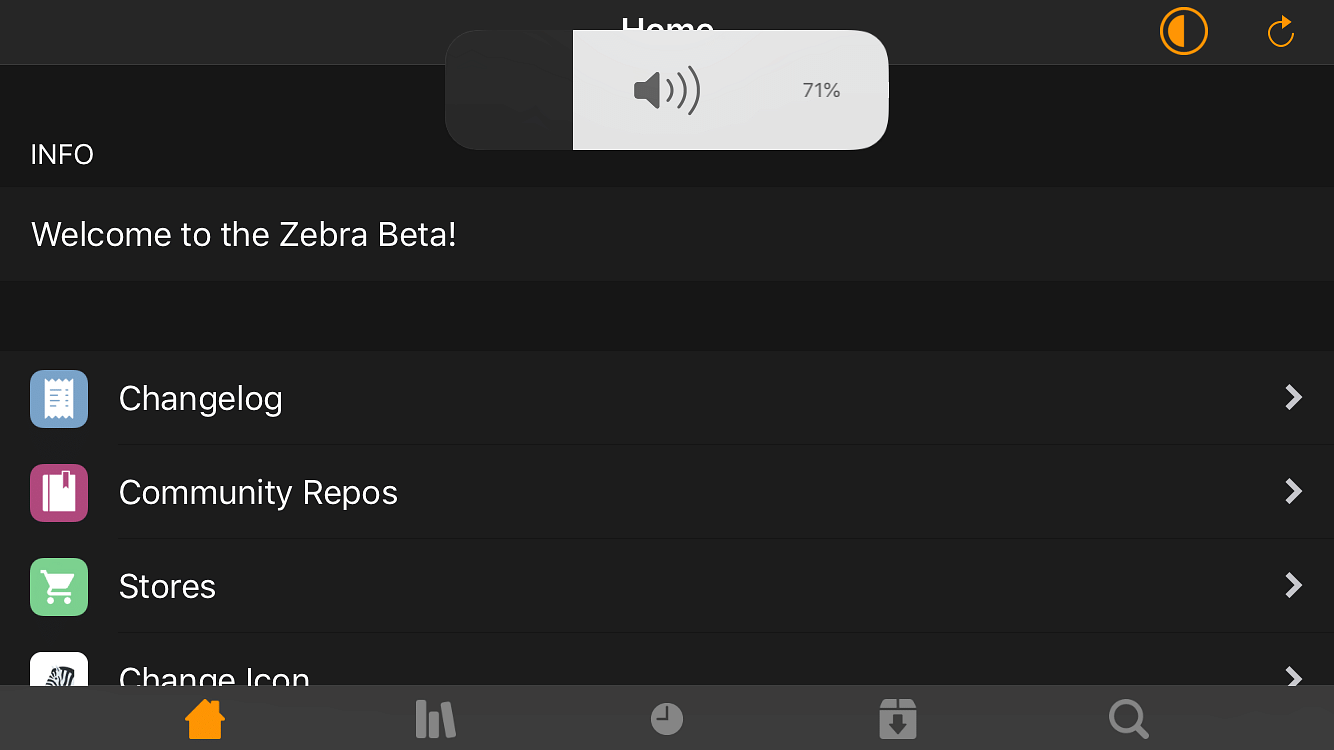
Task: Tap the Community Repos book icon
Action: tap(59, 493)
